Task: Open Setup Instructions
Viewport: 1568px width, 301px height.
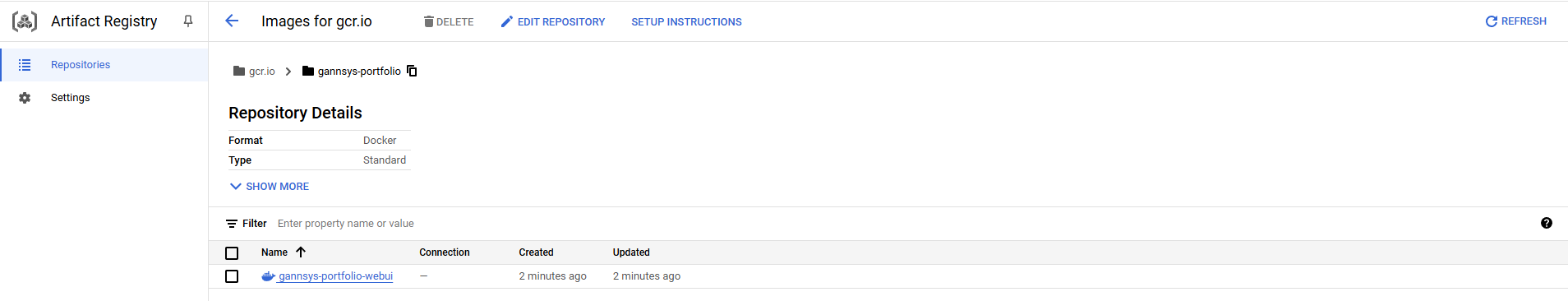Action: pyautogui.click(x=686, y=22)
